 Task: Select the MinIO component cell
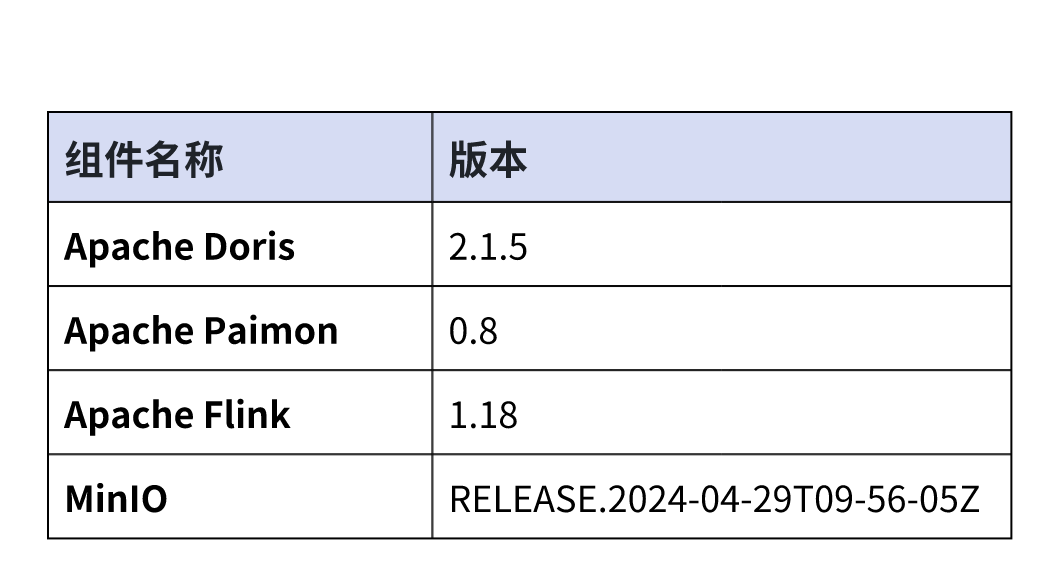(116, 498)
